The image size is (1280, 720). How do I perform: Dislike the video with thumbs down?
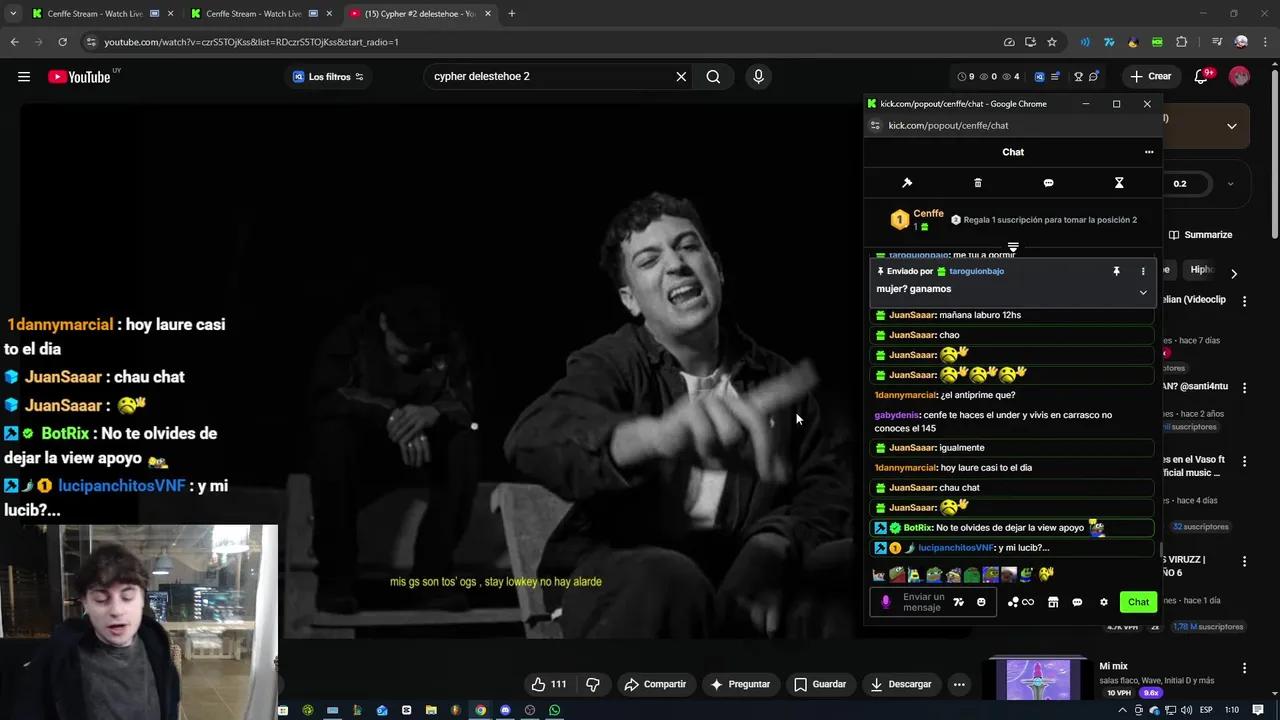pos(593,684)
